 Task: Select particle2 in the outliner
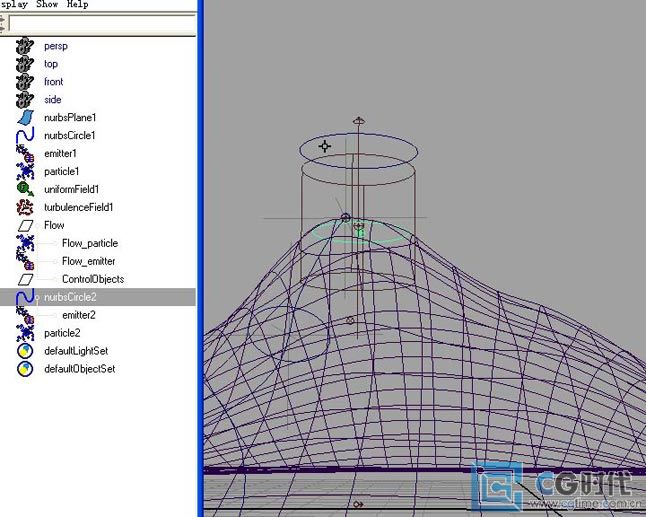[62, 333]
